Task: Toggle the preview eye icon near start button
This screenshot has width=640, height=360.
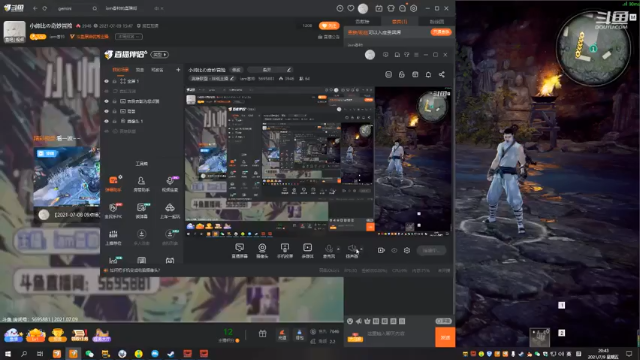Action: click(394, 250)
